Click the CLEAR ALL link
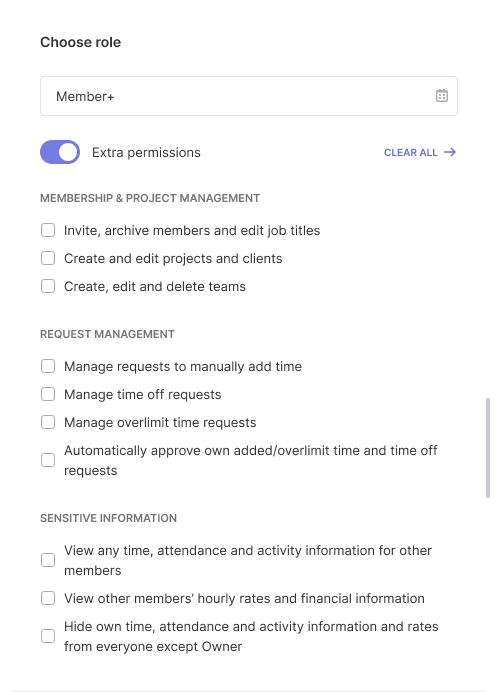The width and height of the screenshot is (498, 692). click(411, 152)
